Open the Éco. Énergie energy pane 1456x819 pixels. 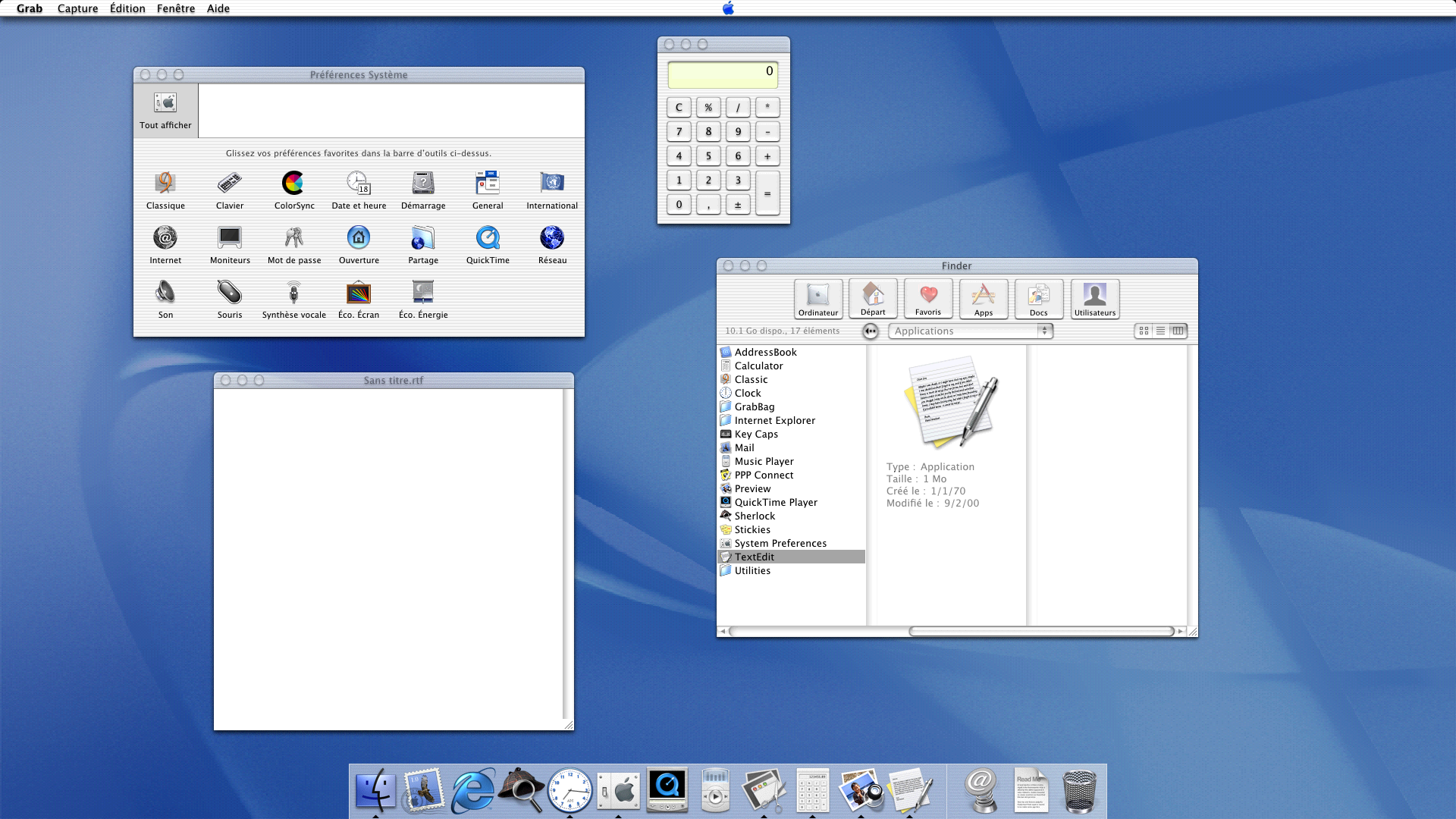click(423, 299)
